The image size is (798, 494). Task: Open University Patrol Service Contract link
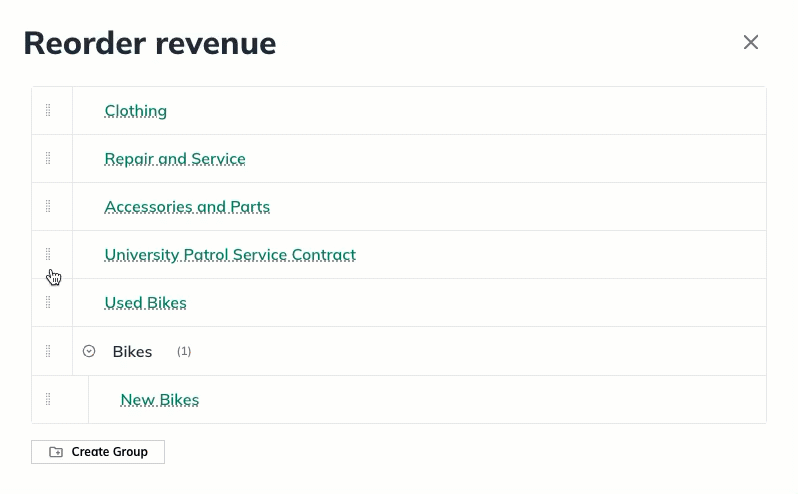pos(230,255)
